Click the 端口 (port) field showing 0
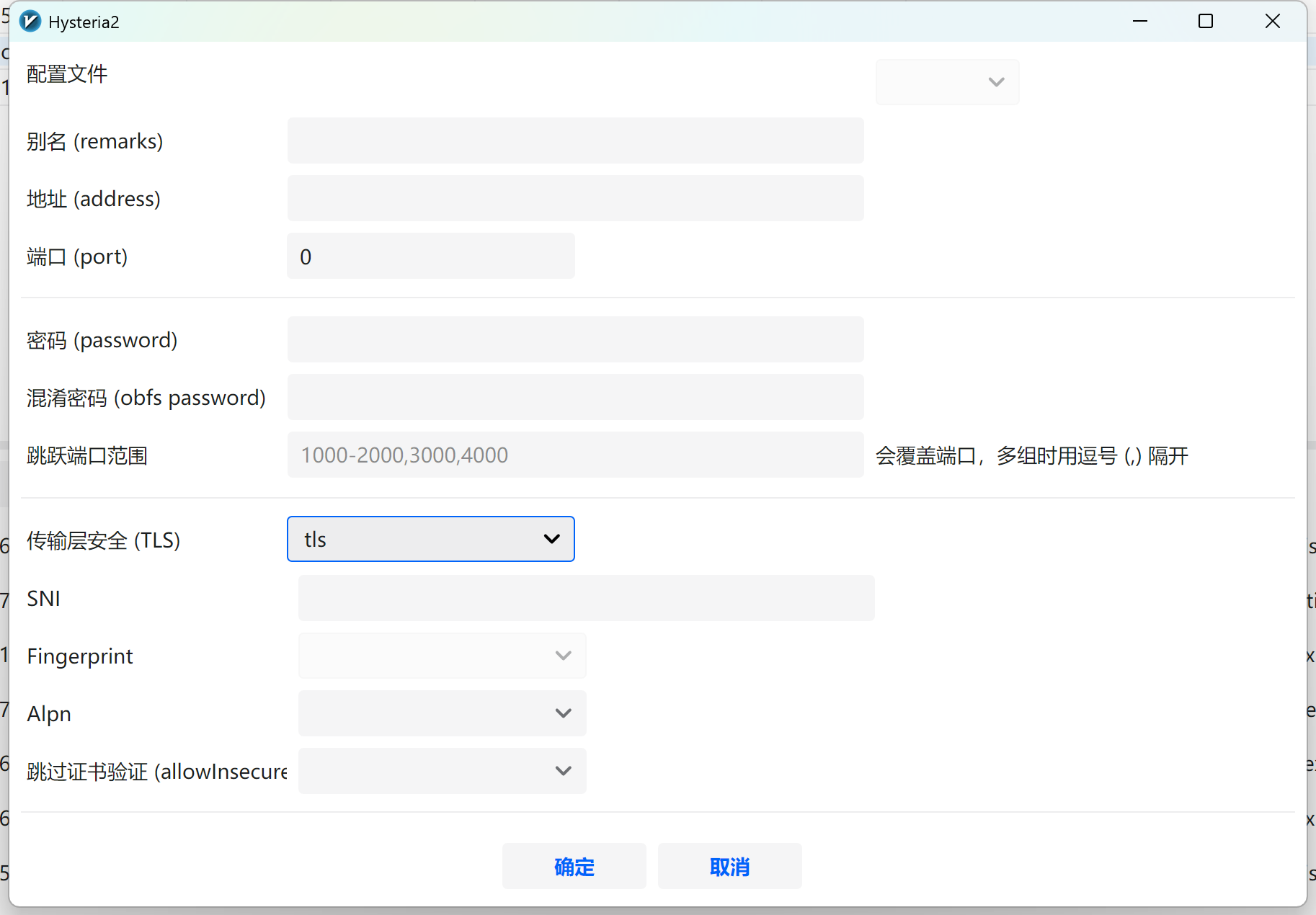The image size is (1316, 915). (x=430, y=256)
